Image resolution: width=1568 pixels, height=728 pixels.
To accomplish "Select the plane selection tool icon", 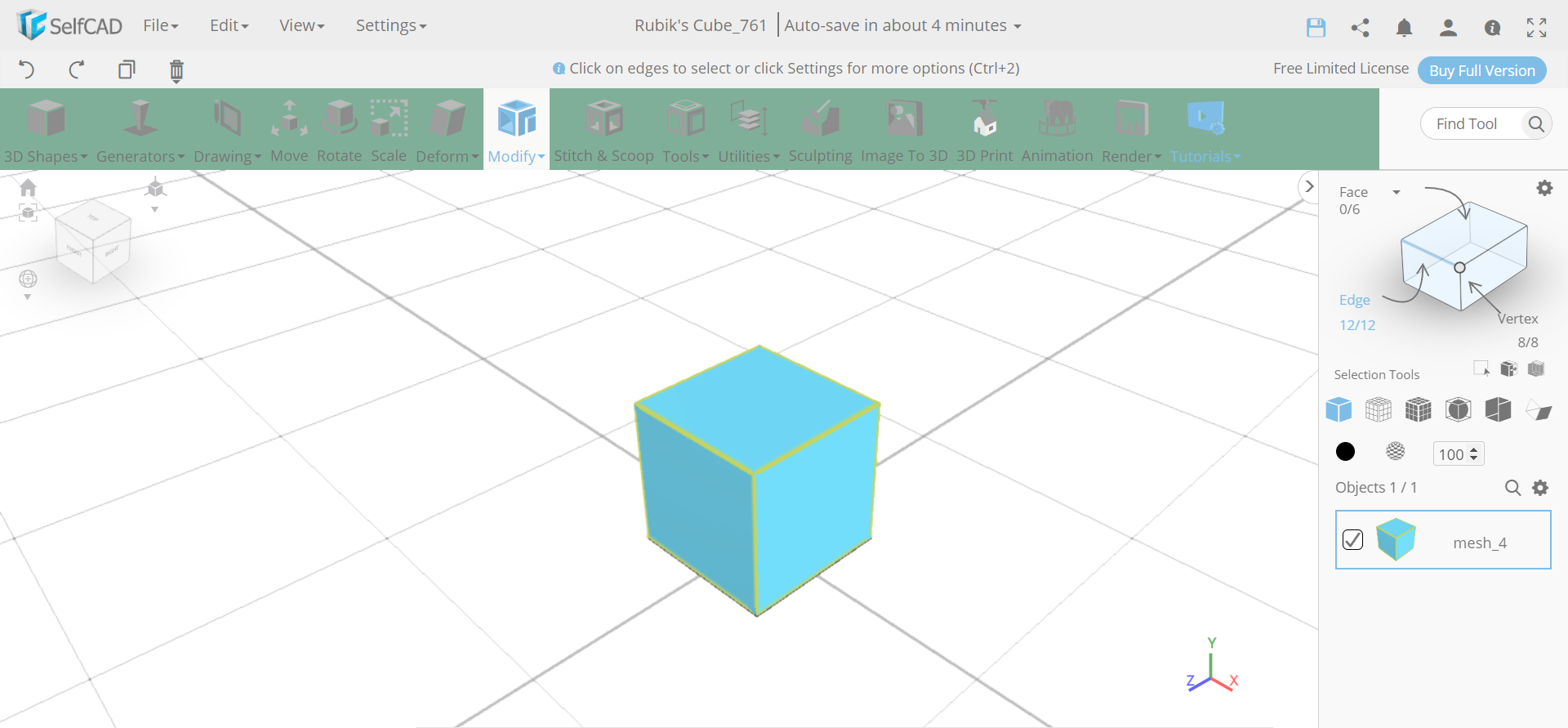I will pyautogui.click(x=1539, y=410).
